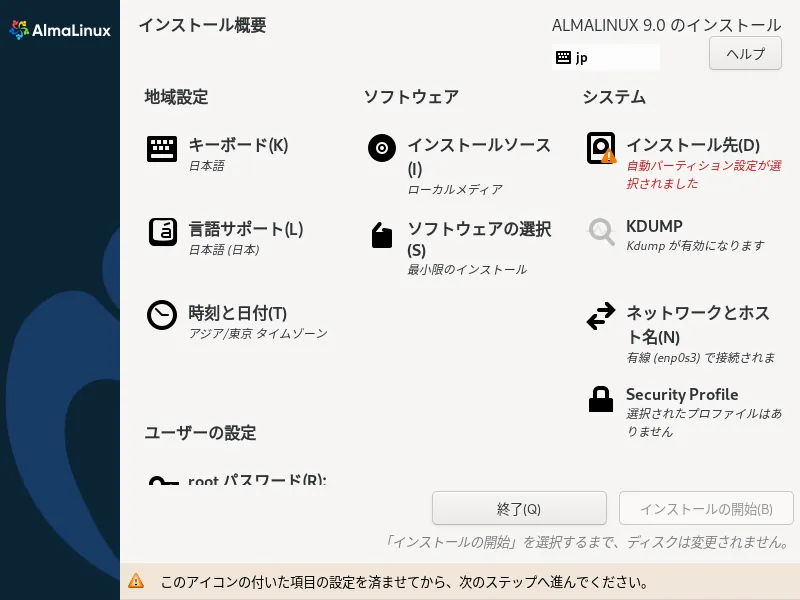Click the Kdump が有効になります text
800x600 pixels.
point(695,246)
